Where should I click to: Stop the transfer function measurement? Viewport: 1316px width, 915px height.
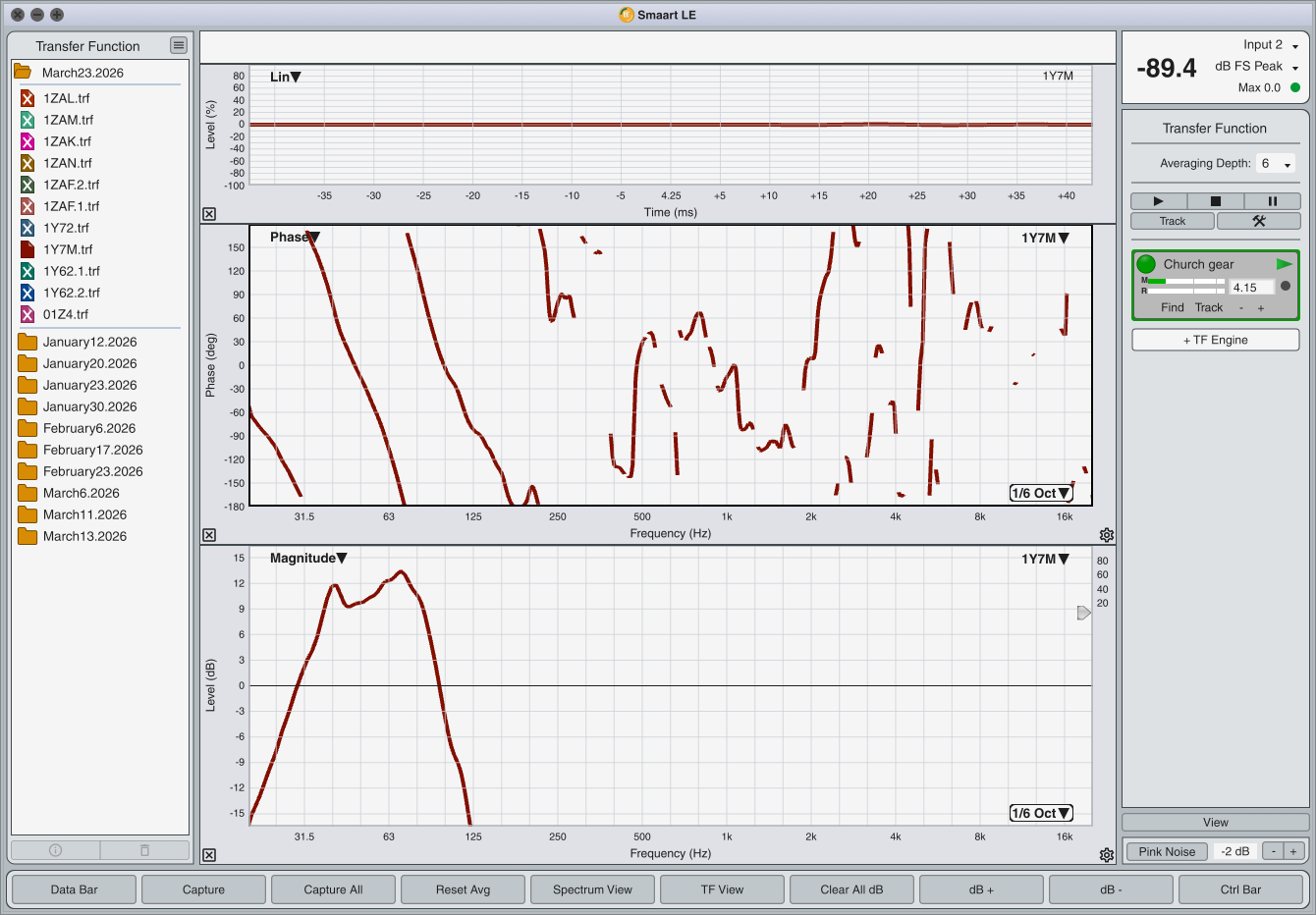[x=1215, y=201]
